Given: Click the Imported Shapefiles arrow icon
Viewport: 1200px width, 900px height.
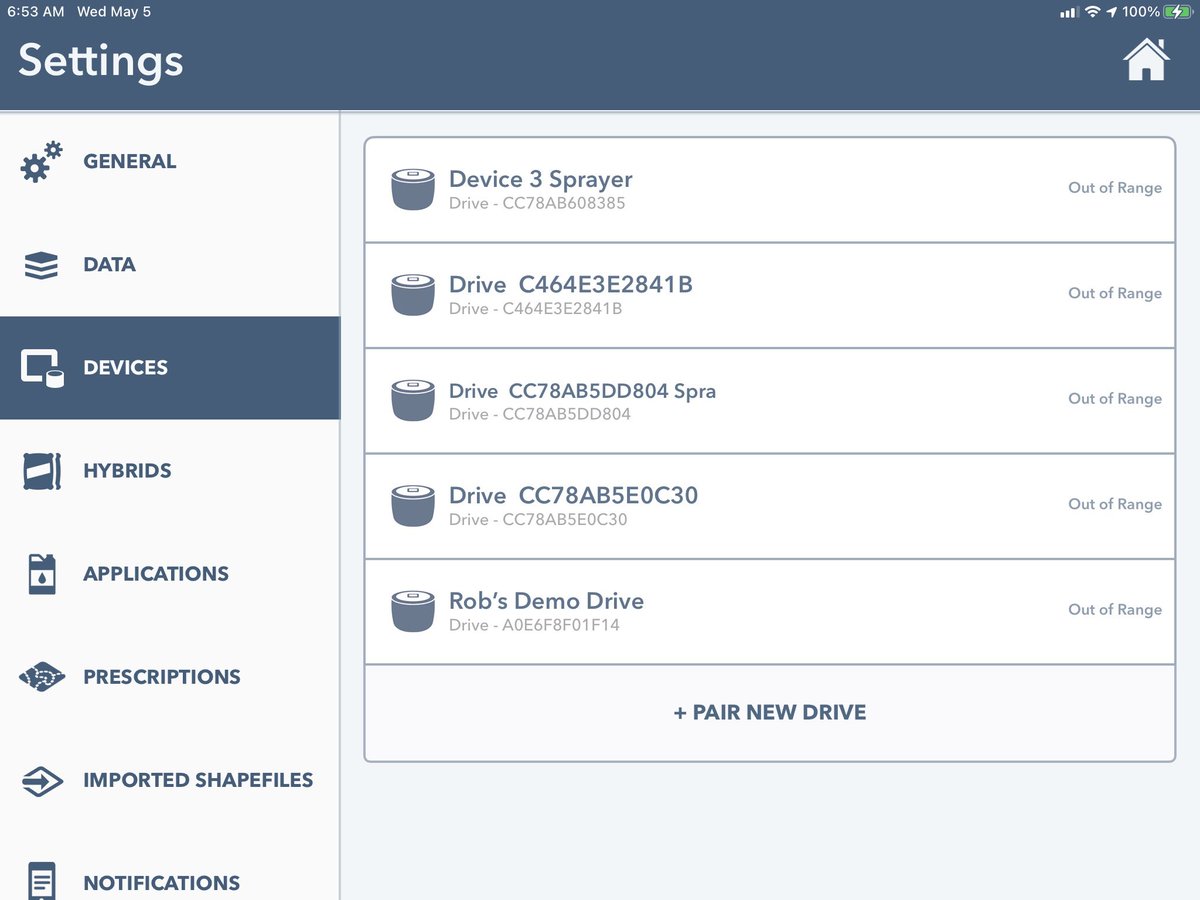Looking at the screenshot, I should (x=42, y=780).
